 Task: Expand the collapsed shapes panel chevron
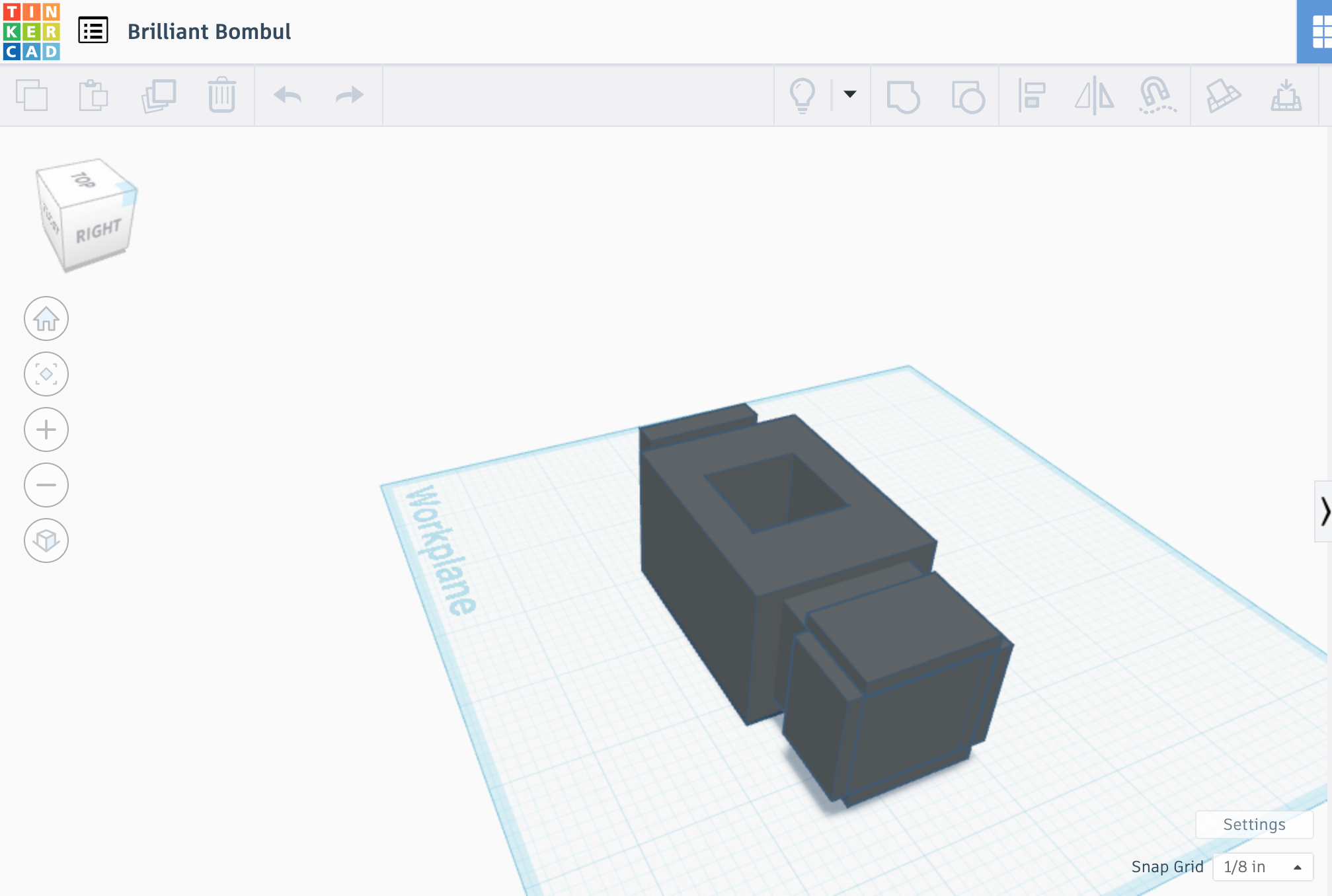[x=1324, y=511]
